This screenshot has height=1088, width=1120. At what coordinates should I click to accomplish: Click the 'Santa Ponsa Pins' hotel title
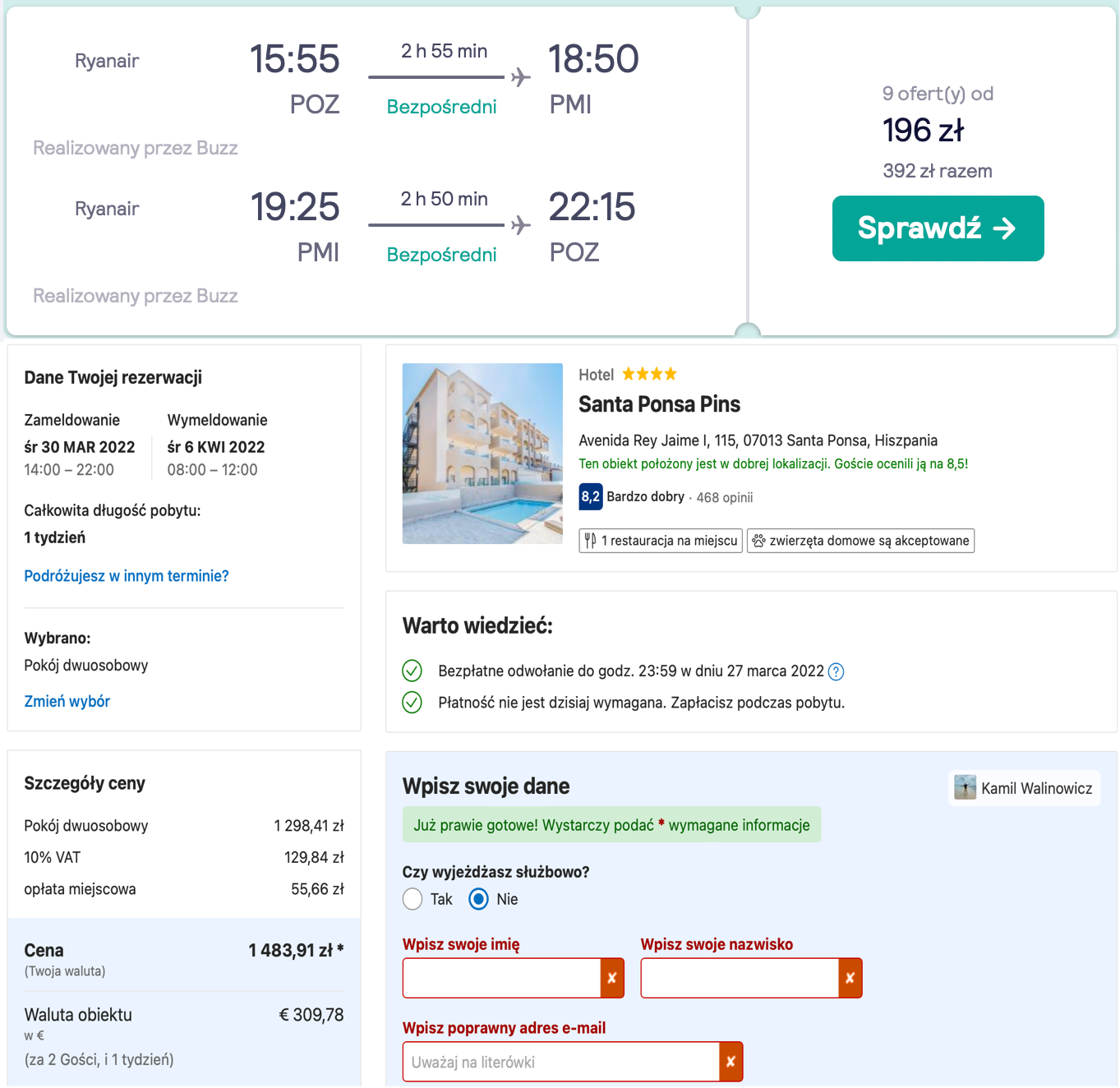pyautogui.click(x=659, y=404)
